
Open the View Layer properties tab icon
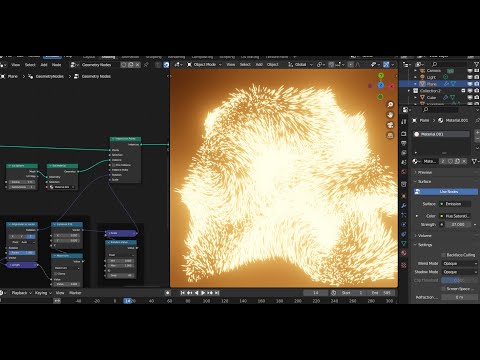point(404,153)
